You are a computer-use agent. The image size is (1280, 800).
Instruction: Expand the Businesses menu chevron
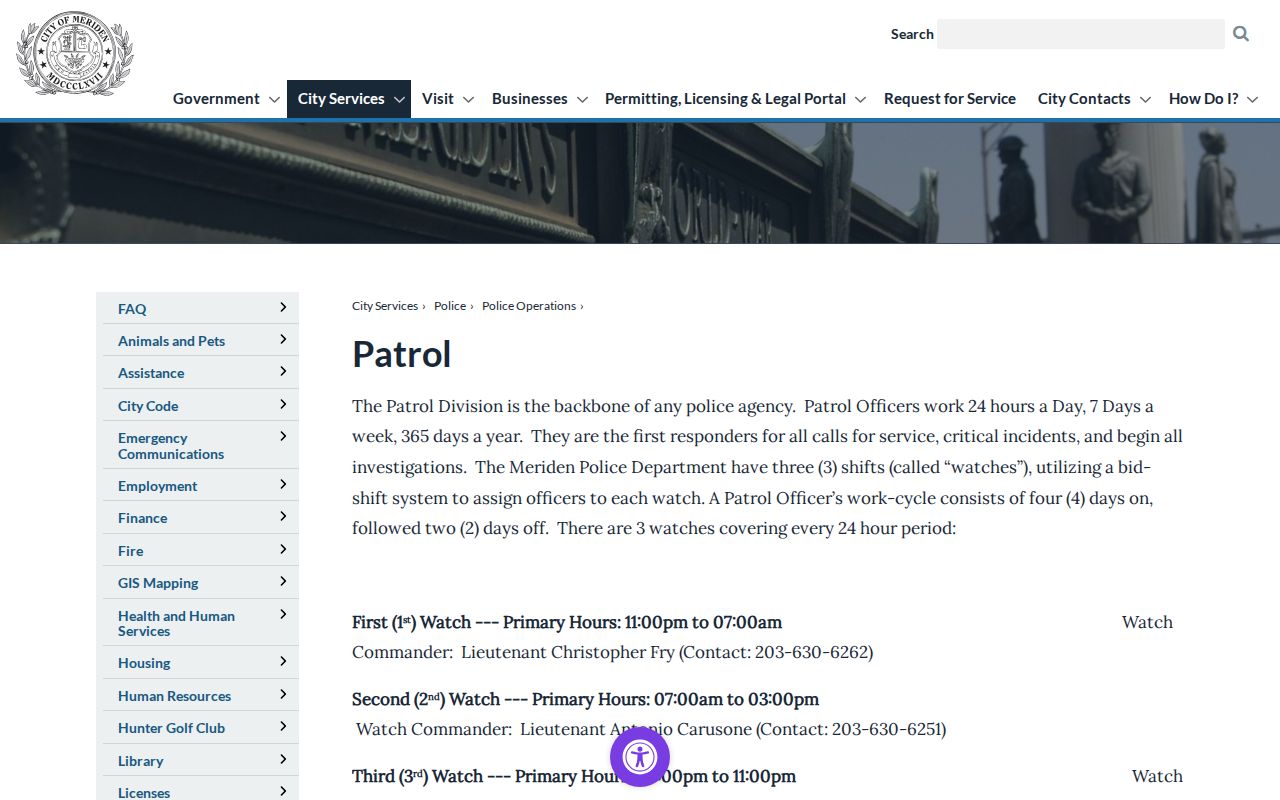coord(582,100)
